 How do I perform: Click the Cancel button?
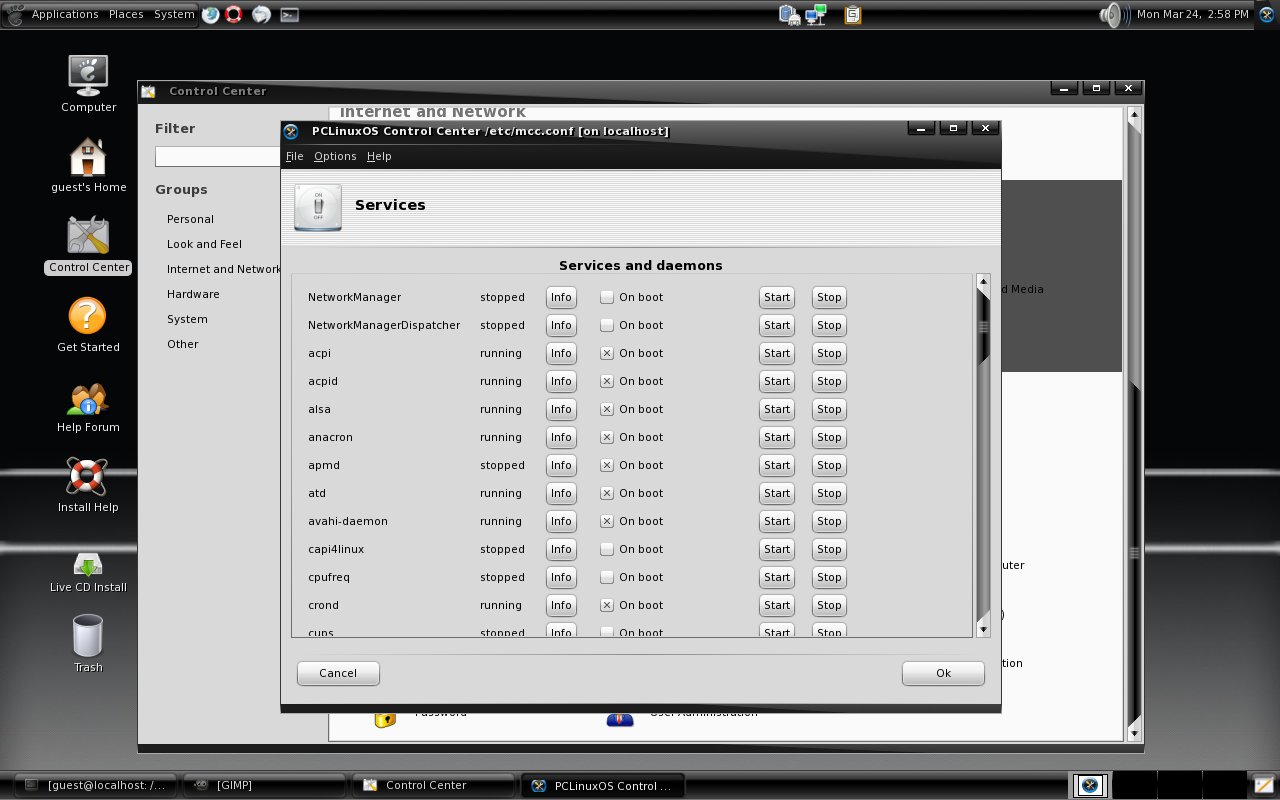(338, 673)
